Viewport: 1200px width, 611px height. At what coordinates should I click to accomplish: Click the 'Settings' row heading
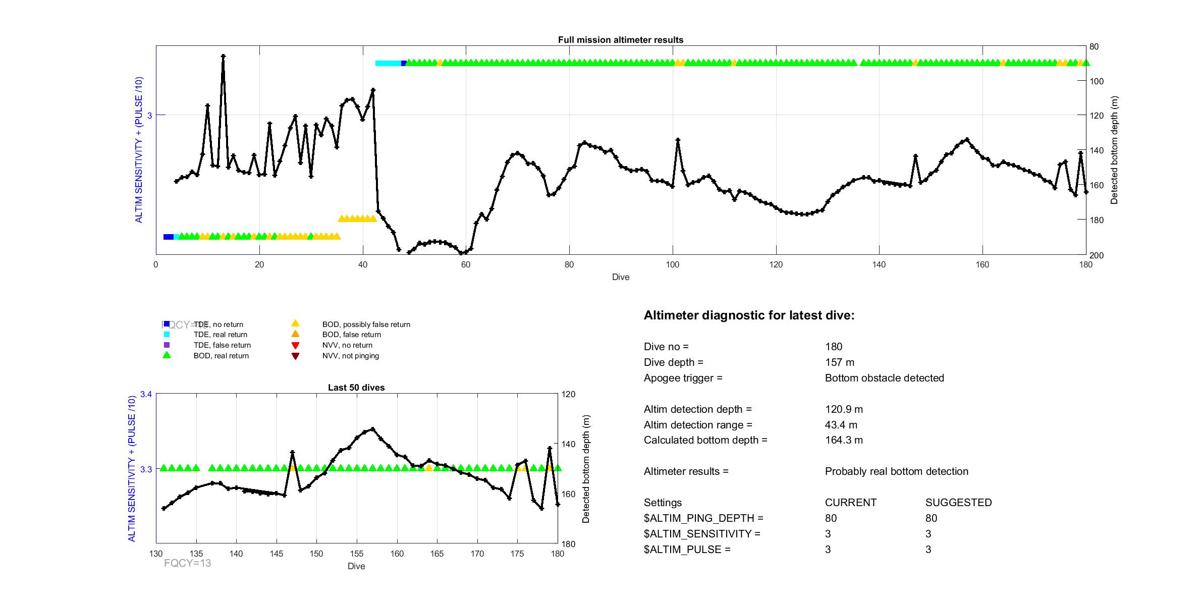[x=663, y=502]
